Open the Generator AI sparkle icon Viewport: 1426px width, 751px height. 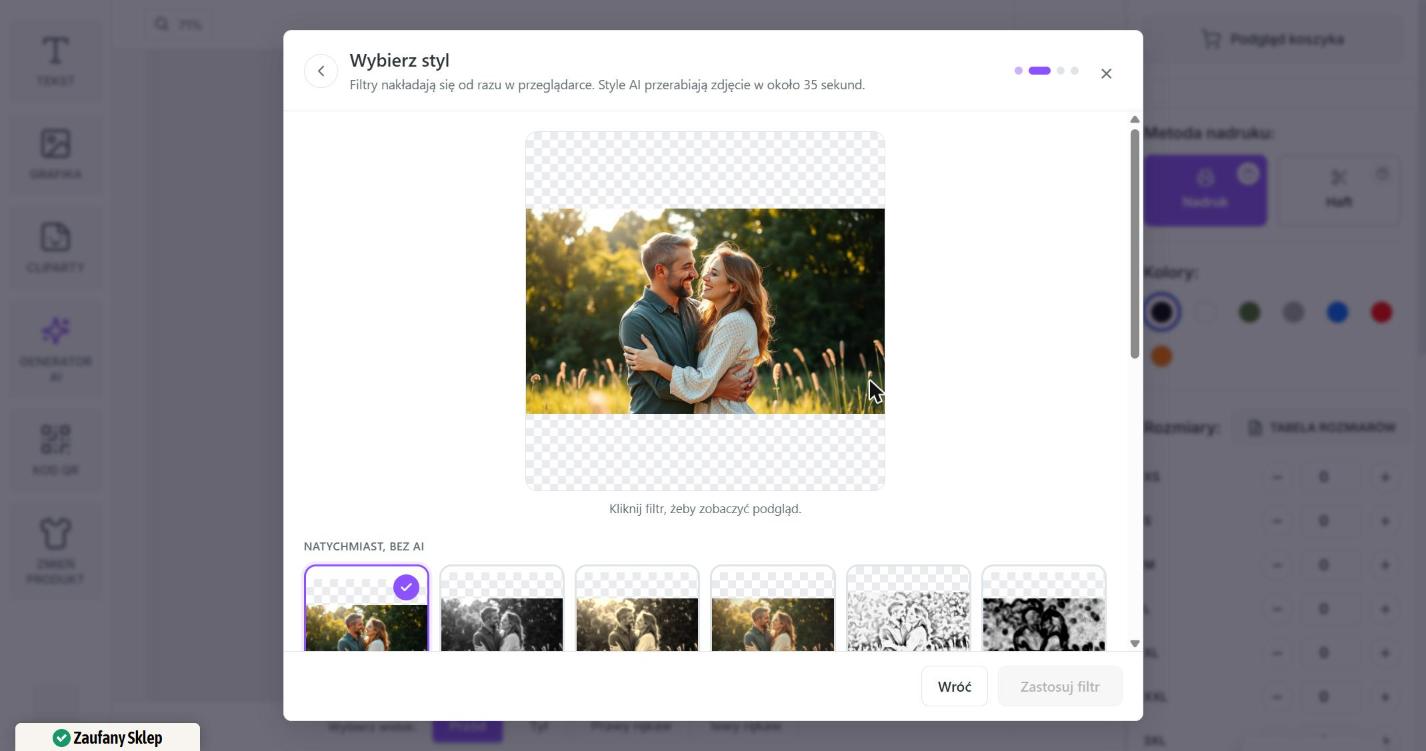(55, 349)
